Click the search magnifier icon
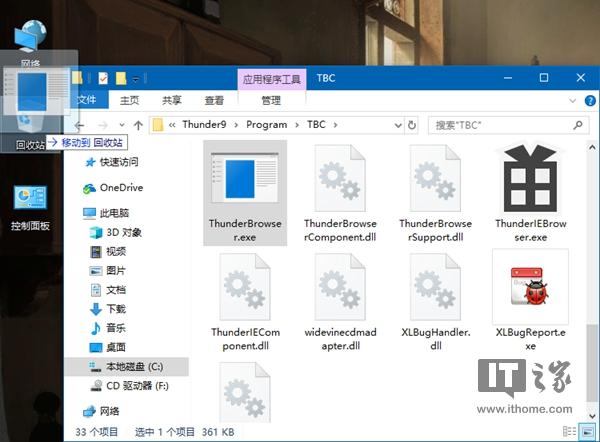This screenshot has height=442, width=600. click(x=578, y=125)
